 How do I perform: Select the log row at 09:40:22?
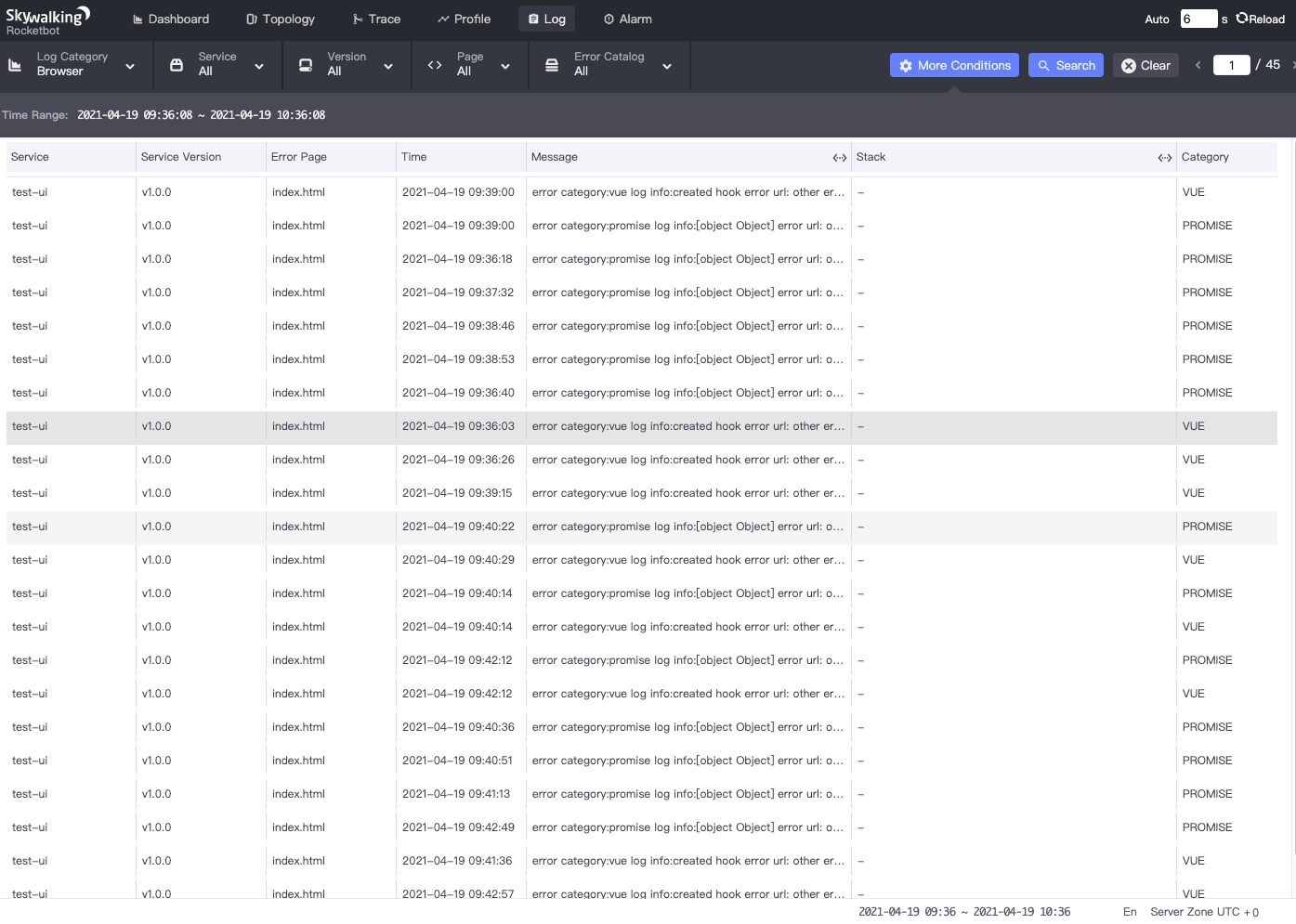[642, 527]
